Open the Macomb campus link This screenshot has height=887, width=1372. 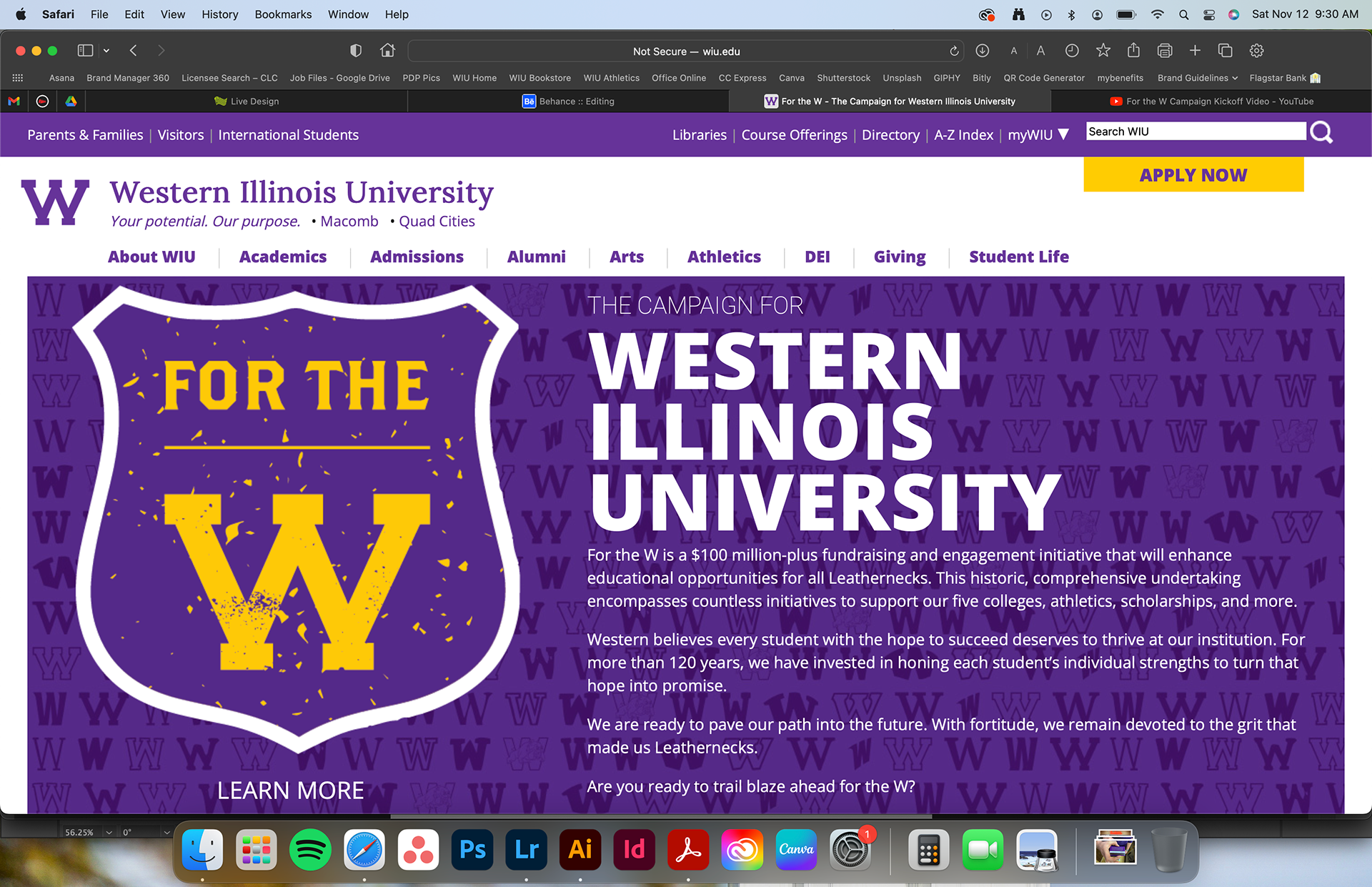(x=349, y=222)
